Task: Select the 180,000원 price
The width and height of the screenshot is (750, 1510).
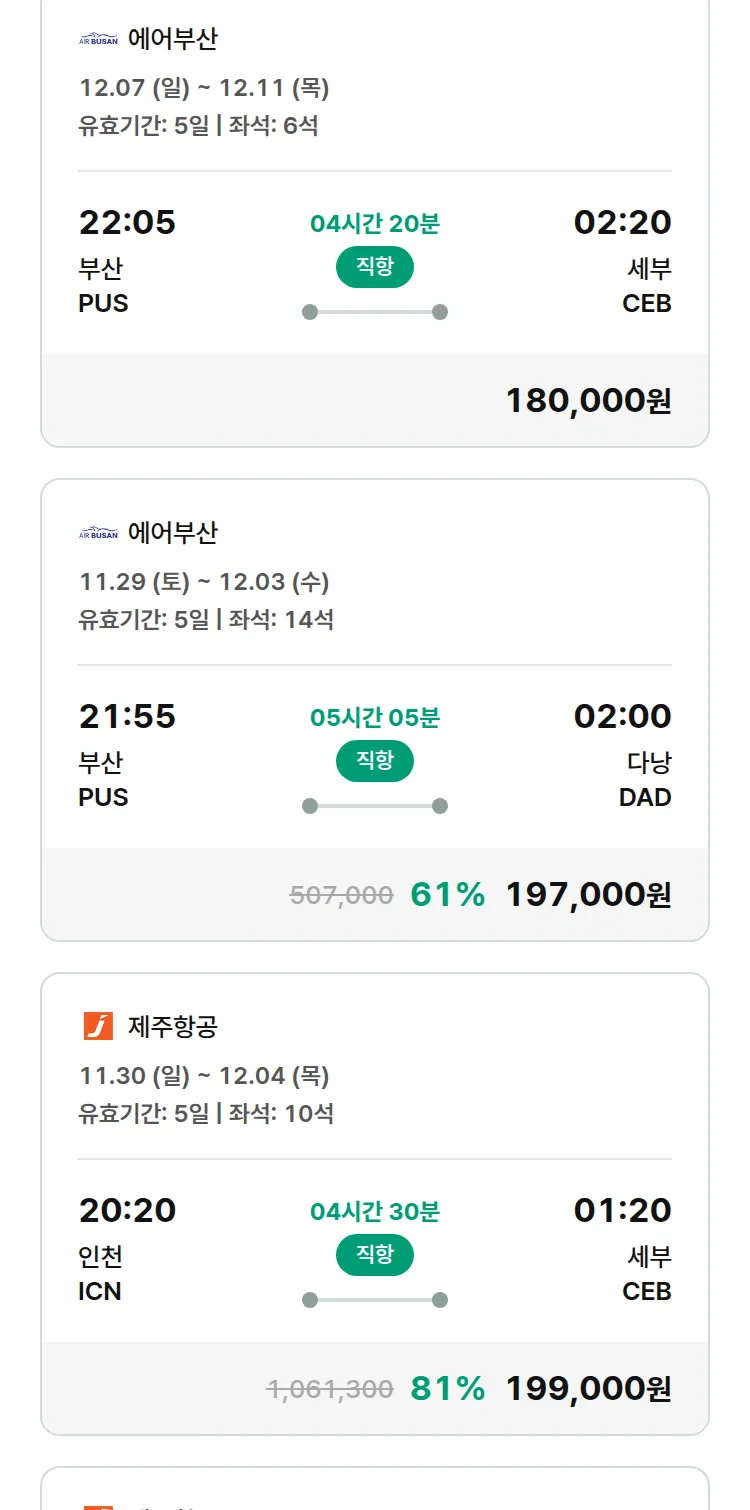Action: click(x=588, y=401)
